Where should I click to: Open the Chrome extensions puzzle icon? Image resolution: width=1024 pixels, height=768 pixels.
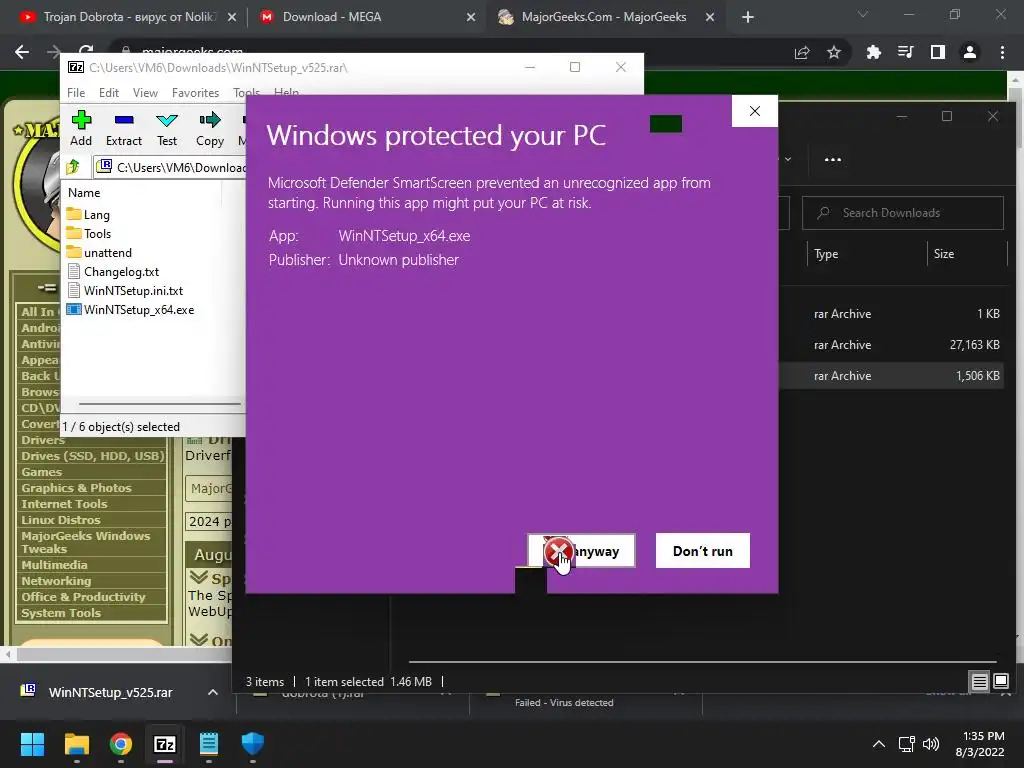click(x=873, y=52)
